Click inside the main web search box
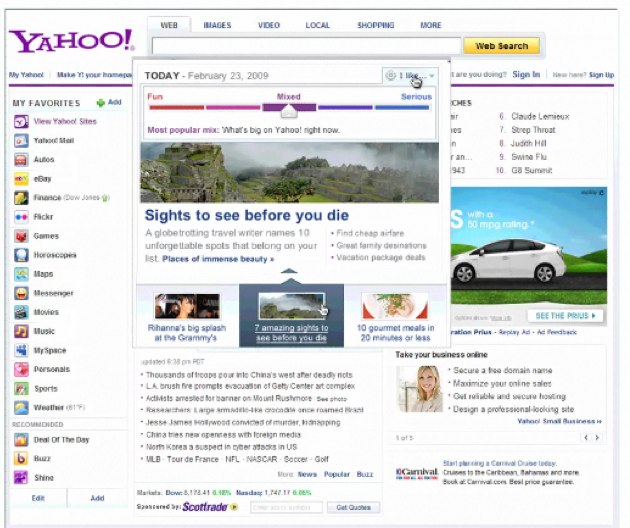The height and width of the screenshot is (528, 630). [306, 46]
